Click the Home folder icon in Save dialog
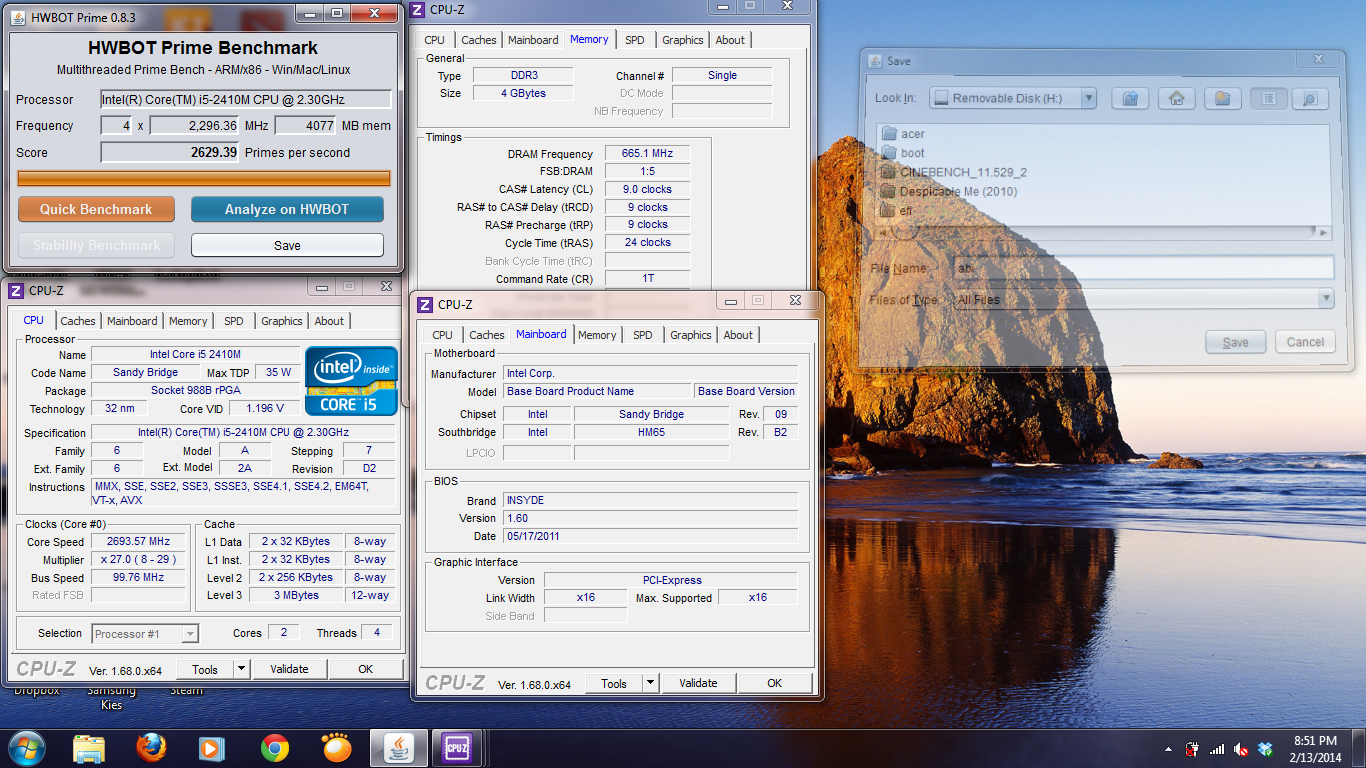This screenshot has width=1366, height=768. pos(1177,98)
